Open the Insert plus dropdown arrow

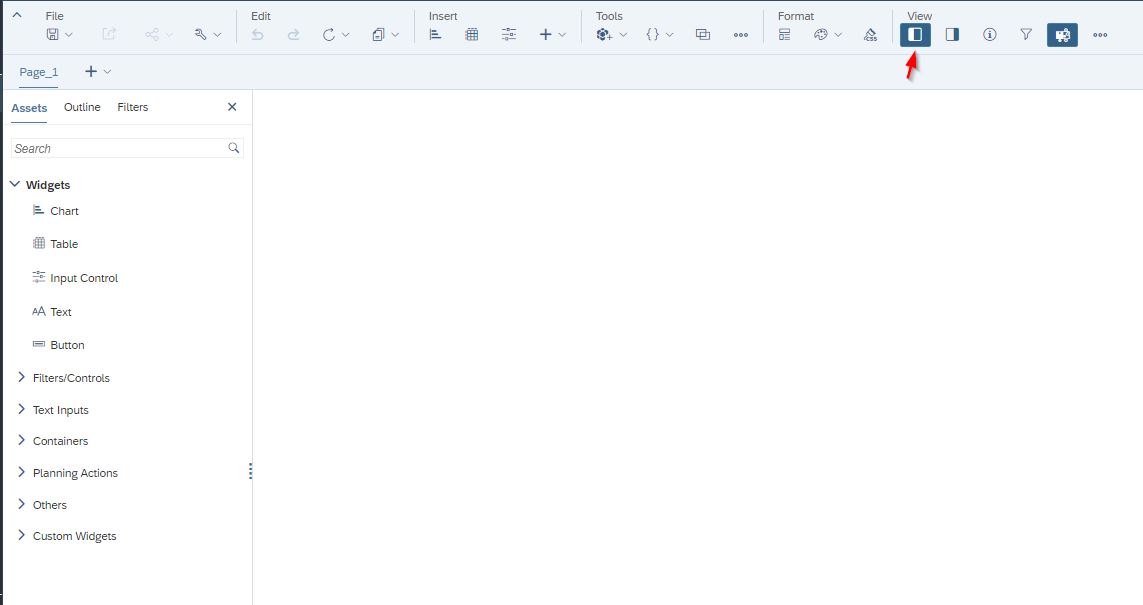(562, 35)
